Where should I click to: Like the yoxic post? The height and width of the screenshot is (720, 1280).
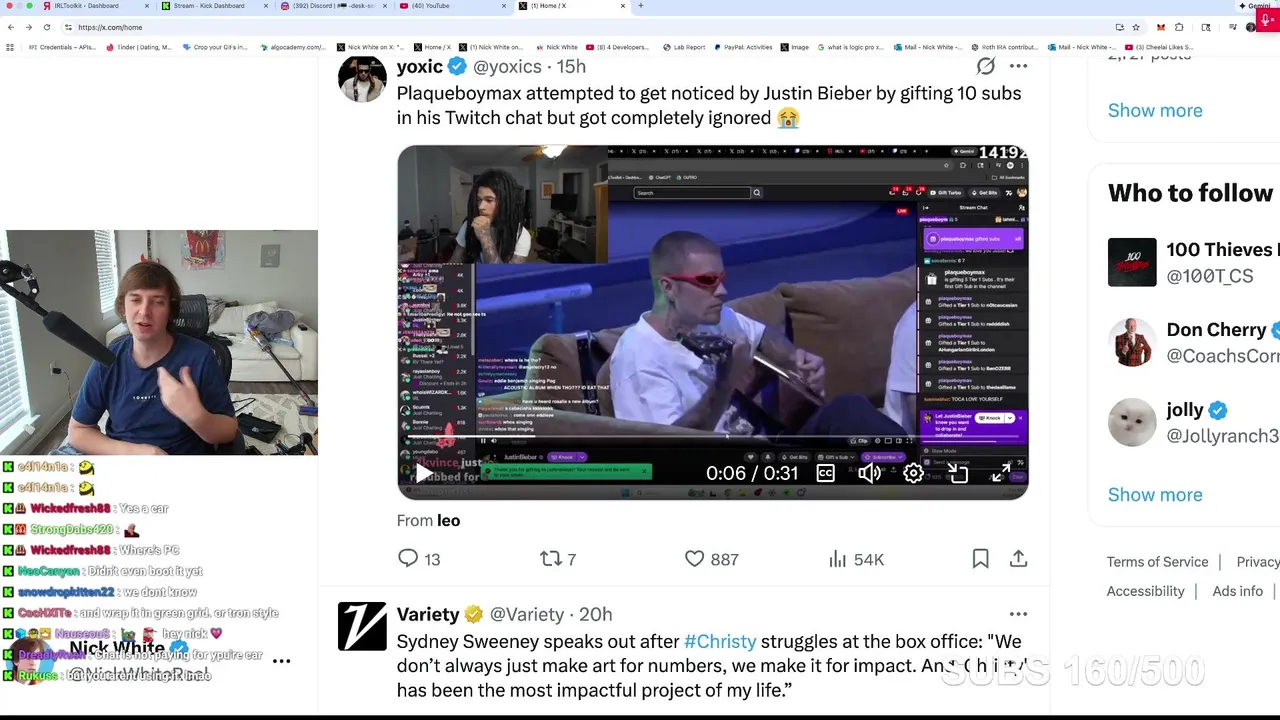click(x=711, y=559)
